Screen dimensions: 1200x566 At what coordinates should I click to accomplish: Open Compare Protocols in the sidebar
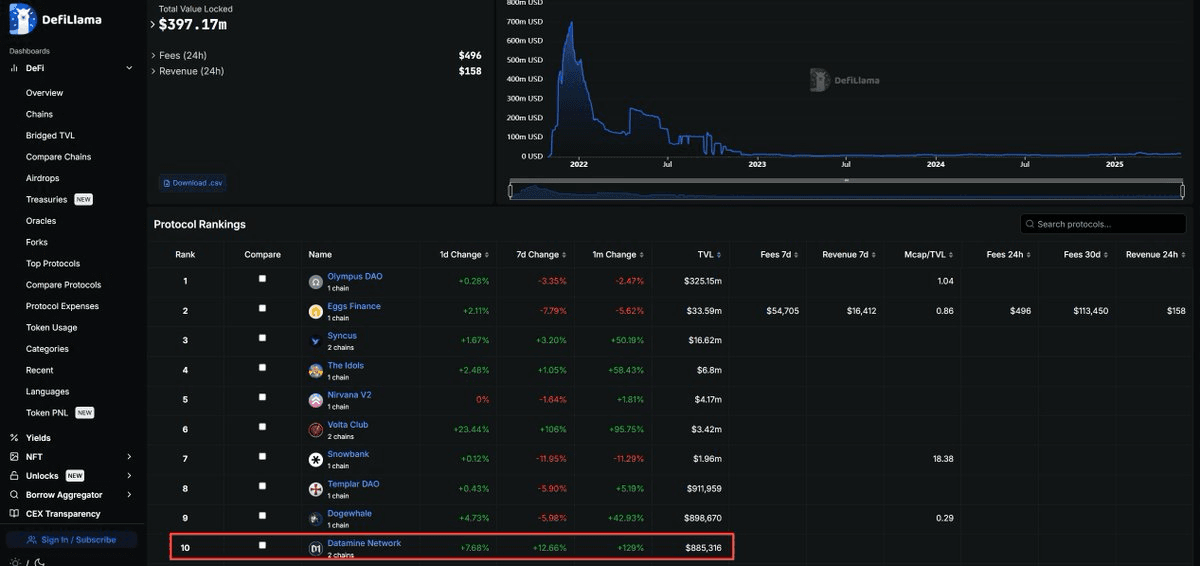click(x=63, y=285)
